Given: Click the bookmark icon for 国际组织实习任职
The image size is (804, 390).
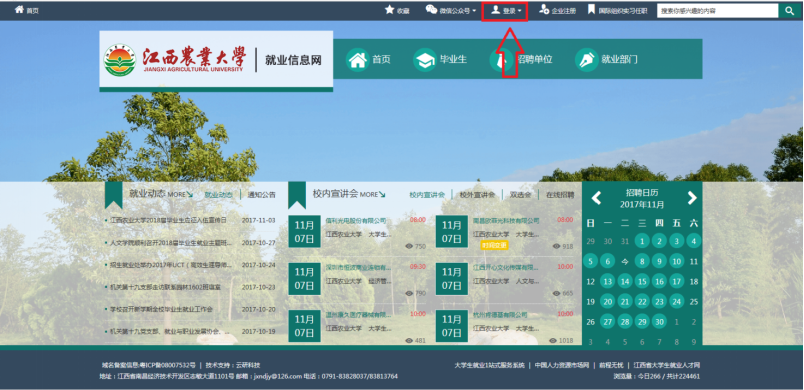Looking at the screenshot, I should [591, 10].
